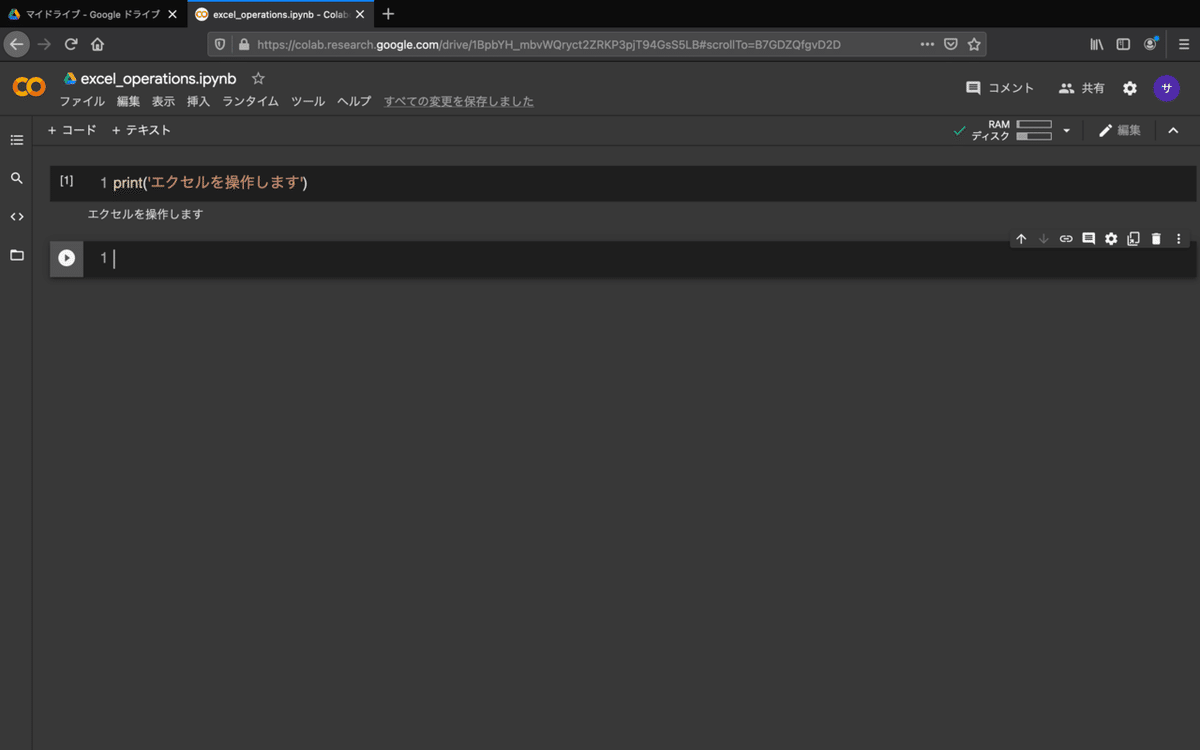Screen dimensions: 1200x750
Task: Delete the cell with trash icon
Action: (1156, 239)
